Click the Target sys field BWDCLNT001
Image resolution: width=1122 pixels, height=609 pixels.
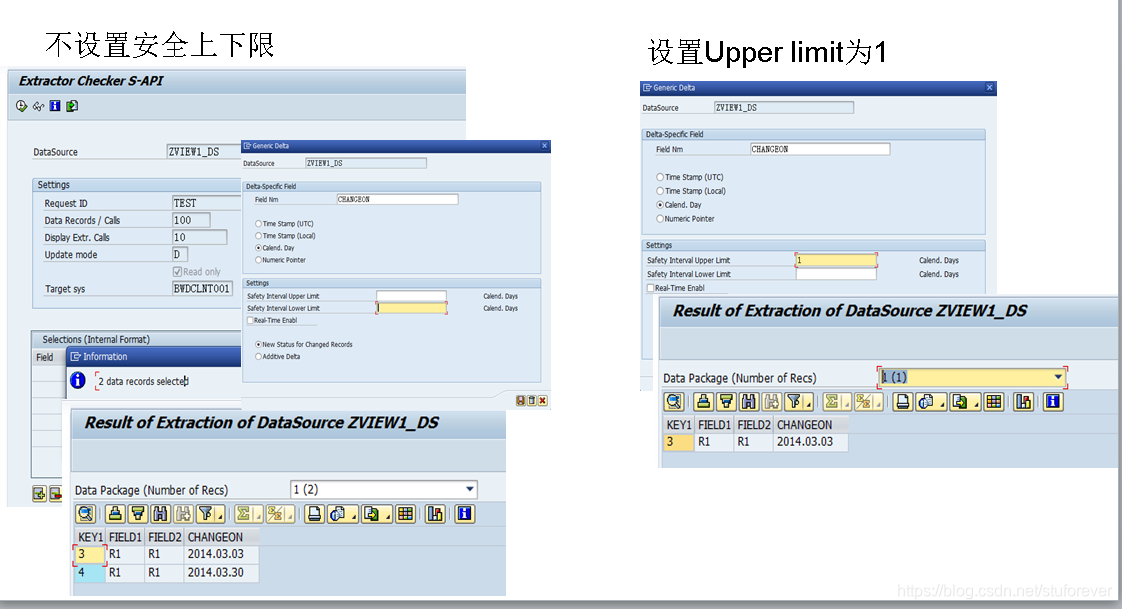[202, 289]
